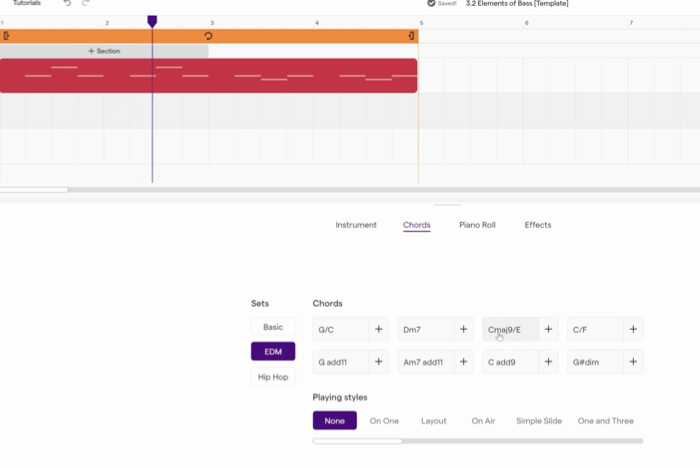Click the undo arrow icon

tap(67, 3)
